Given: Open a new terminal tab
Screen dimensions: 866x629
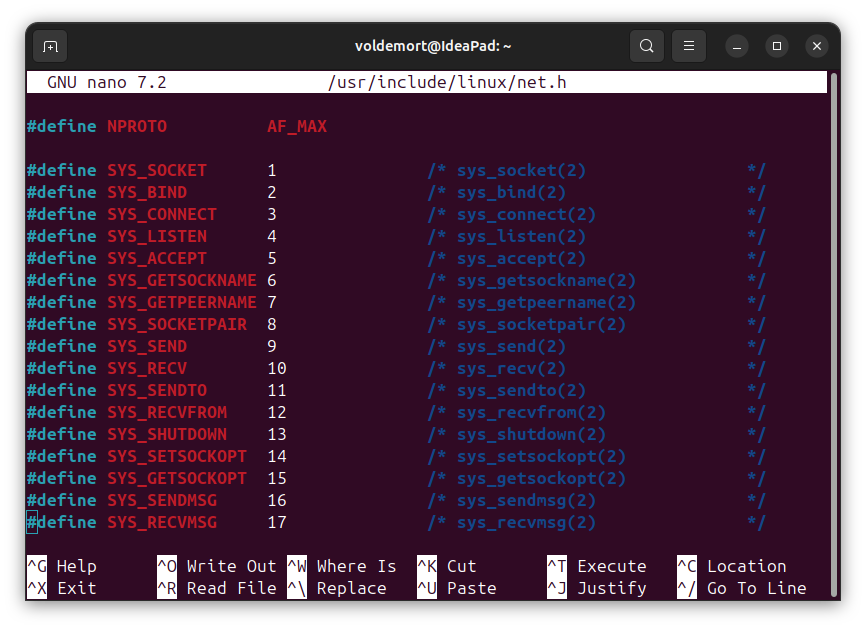Looking at the screenshot, I should [x=50, y=46].
